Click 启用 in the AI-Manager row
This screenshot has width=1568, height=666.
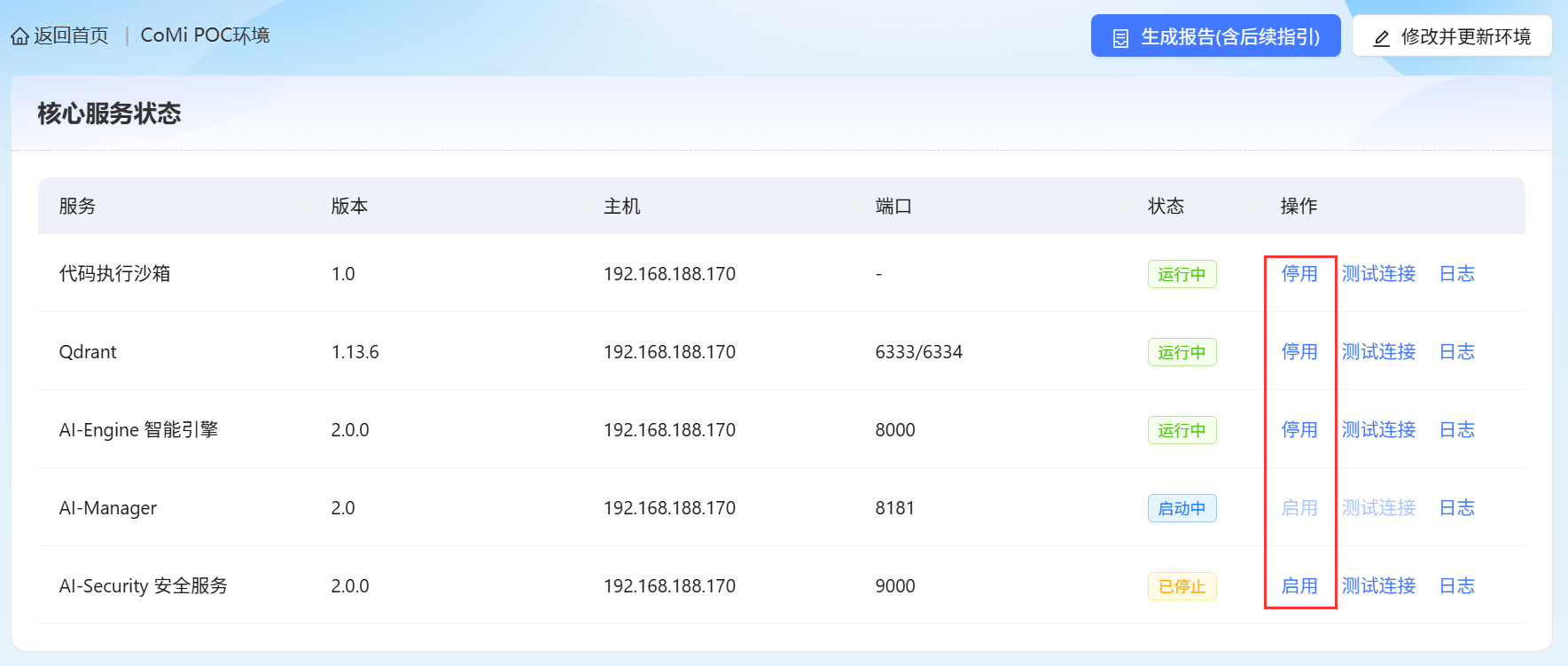(1299, 507)
